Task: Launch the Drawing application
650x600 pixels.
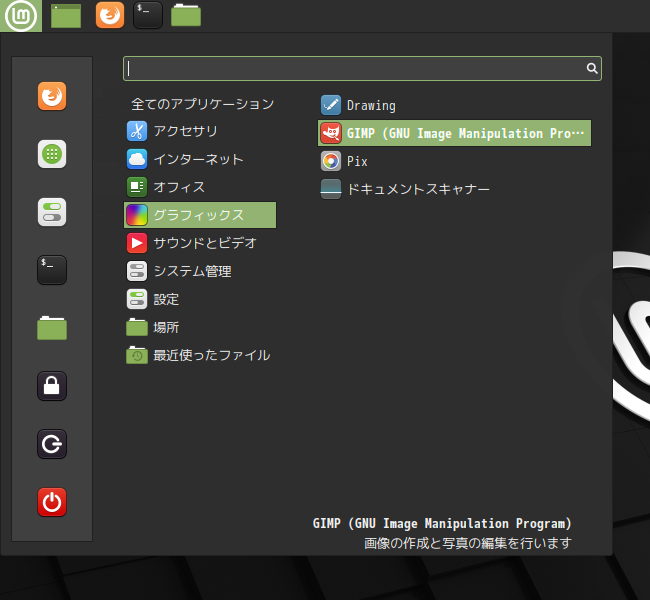Action: [454, 105]
